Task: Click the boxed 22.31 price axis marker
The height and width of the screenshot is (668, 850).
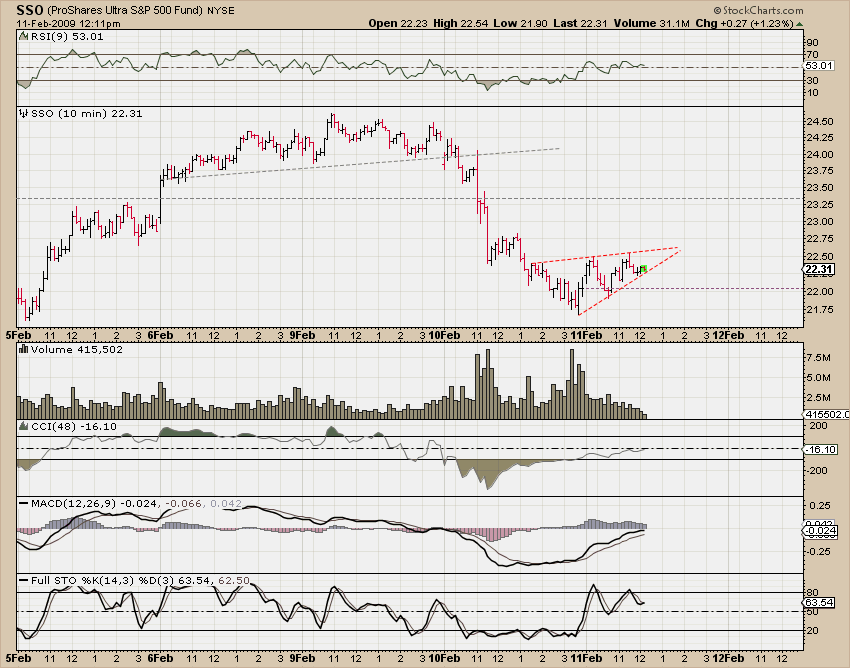Action: pyautogui.click(x=819, y=269)
